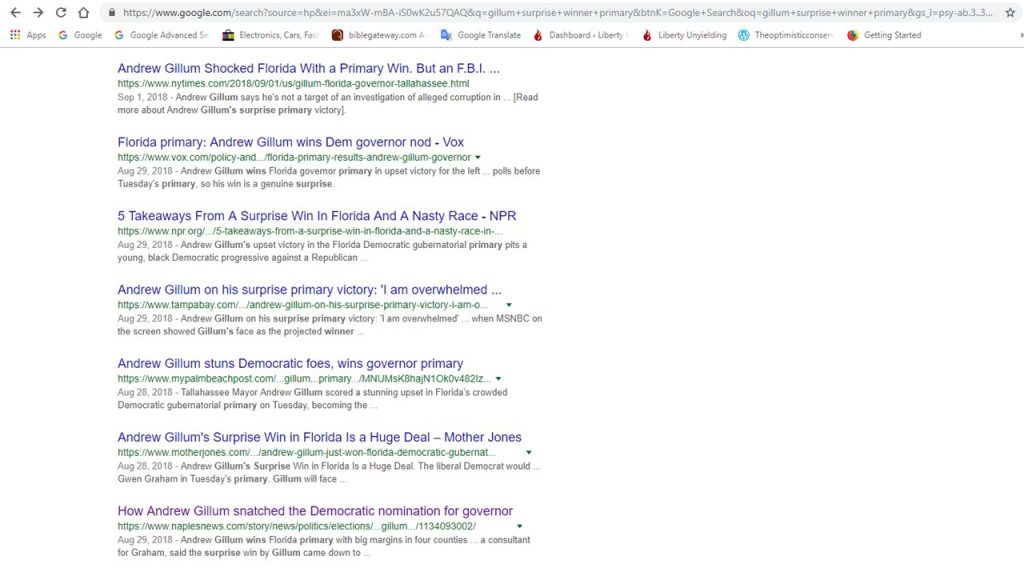Viewport: 1024px width, 576px height.
Task: Open Vox result about Gillum winning Dem nod
Action: click(291, 142)
